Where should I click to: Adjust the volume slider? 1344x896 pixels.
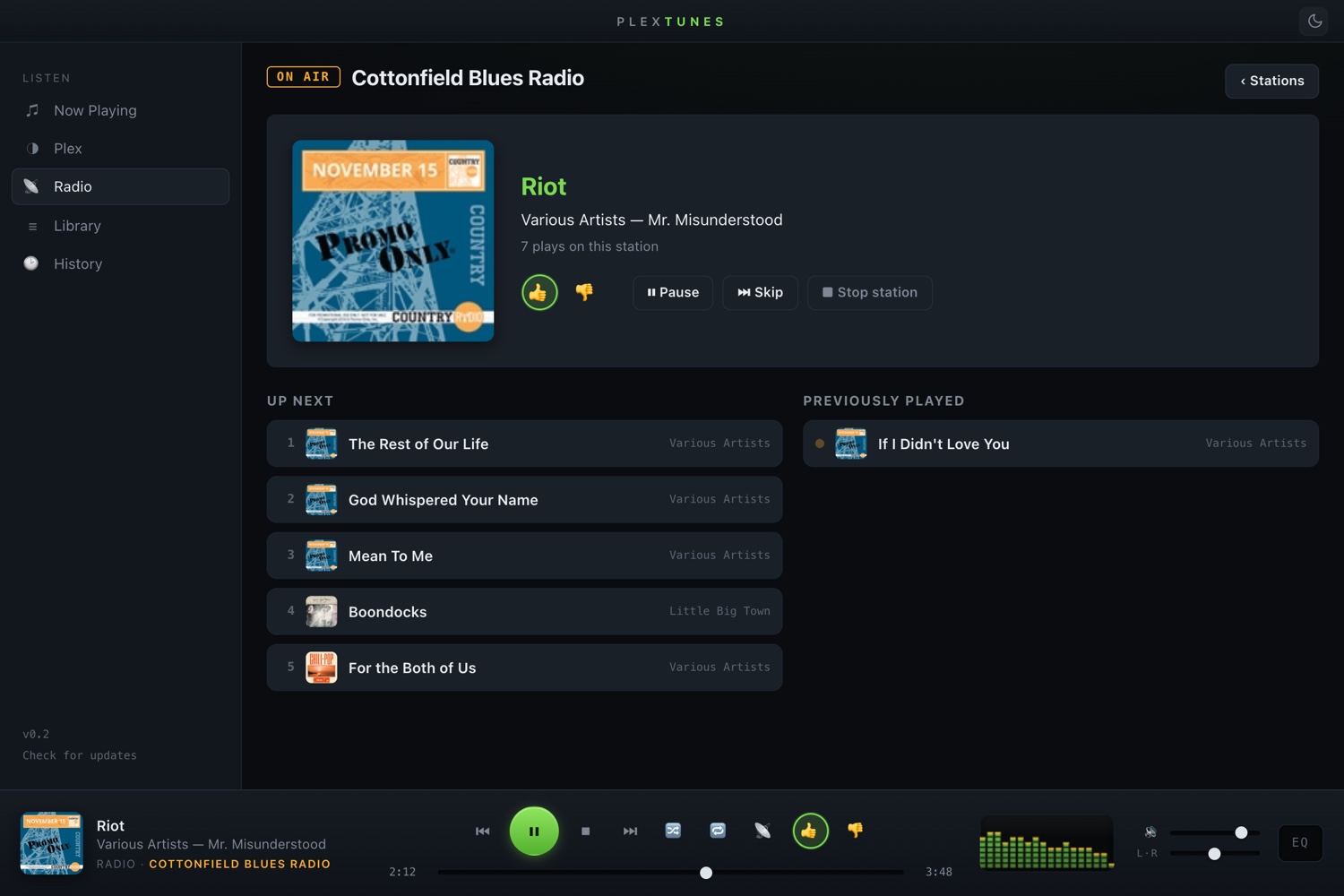(1214, 832)
